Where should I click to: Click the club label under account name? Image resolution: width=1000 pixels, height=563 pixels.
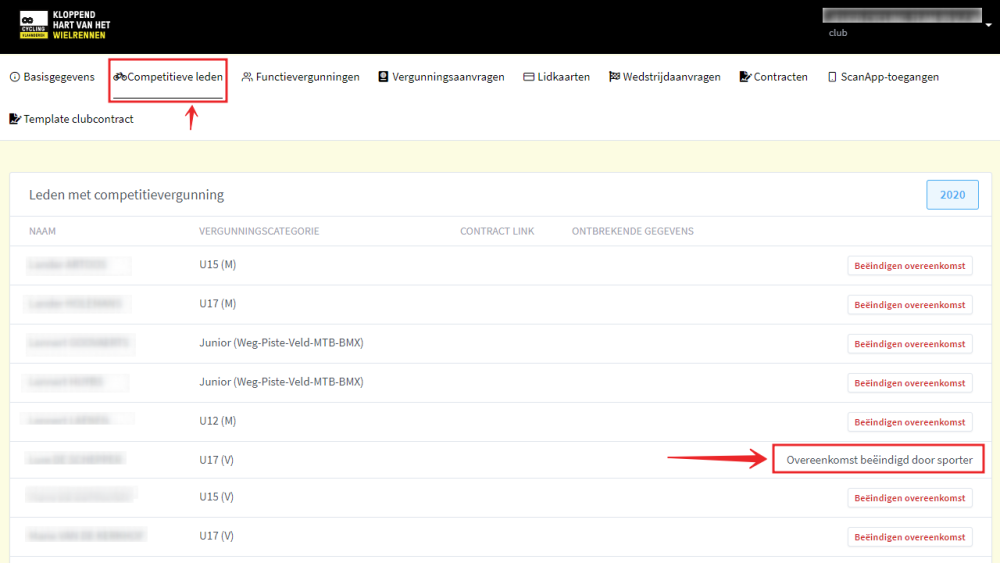(837, 33)
